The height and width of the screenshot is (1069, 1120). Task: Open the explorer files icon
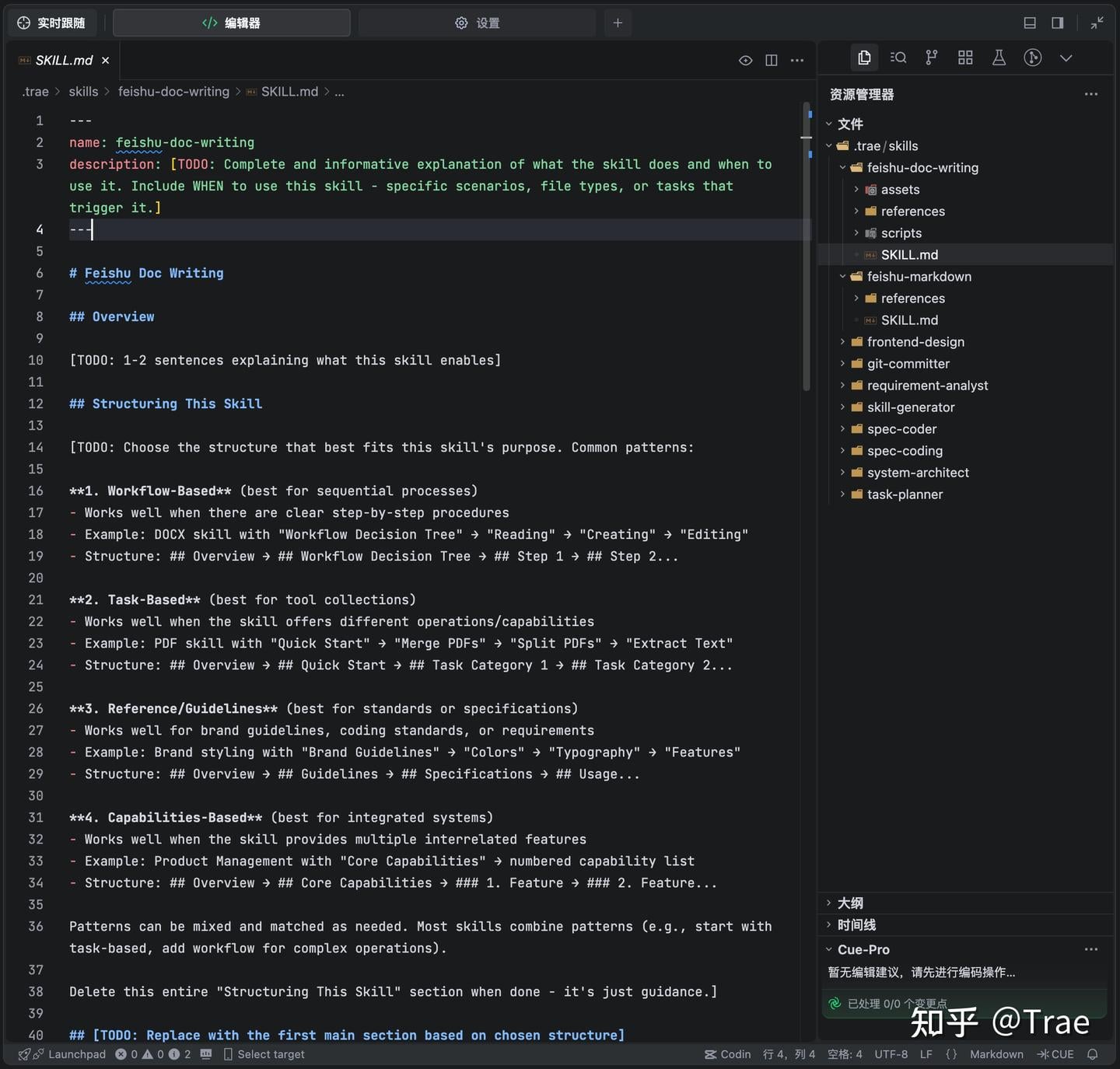[864, 58]
